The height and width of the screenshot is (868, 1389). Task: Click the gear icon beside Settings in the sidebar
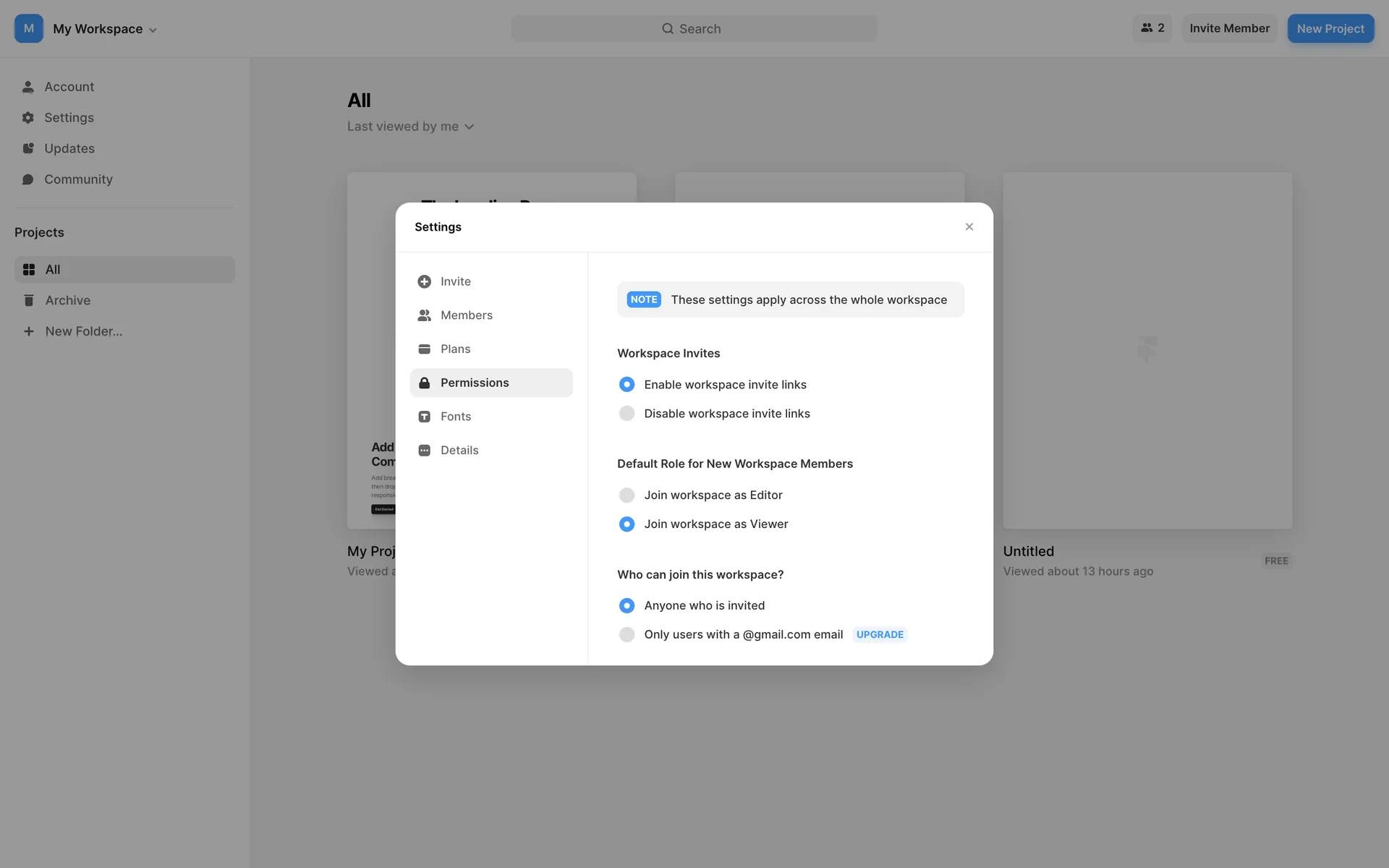pos(28,117)
